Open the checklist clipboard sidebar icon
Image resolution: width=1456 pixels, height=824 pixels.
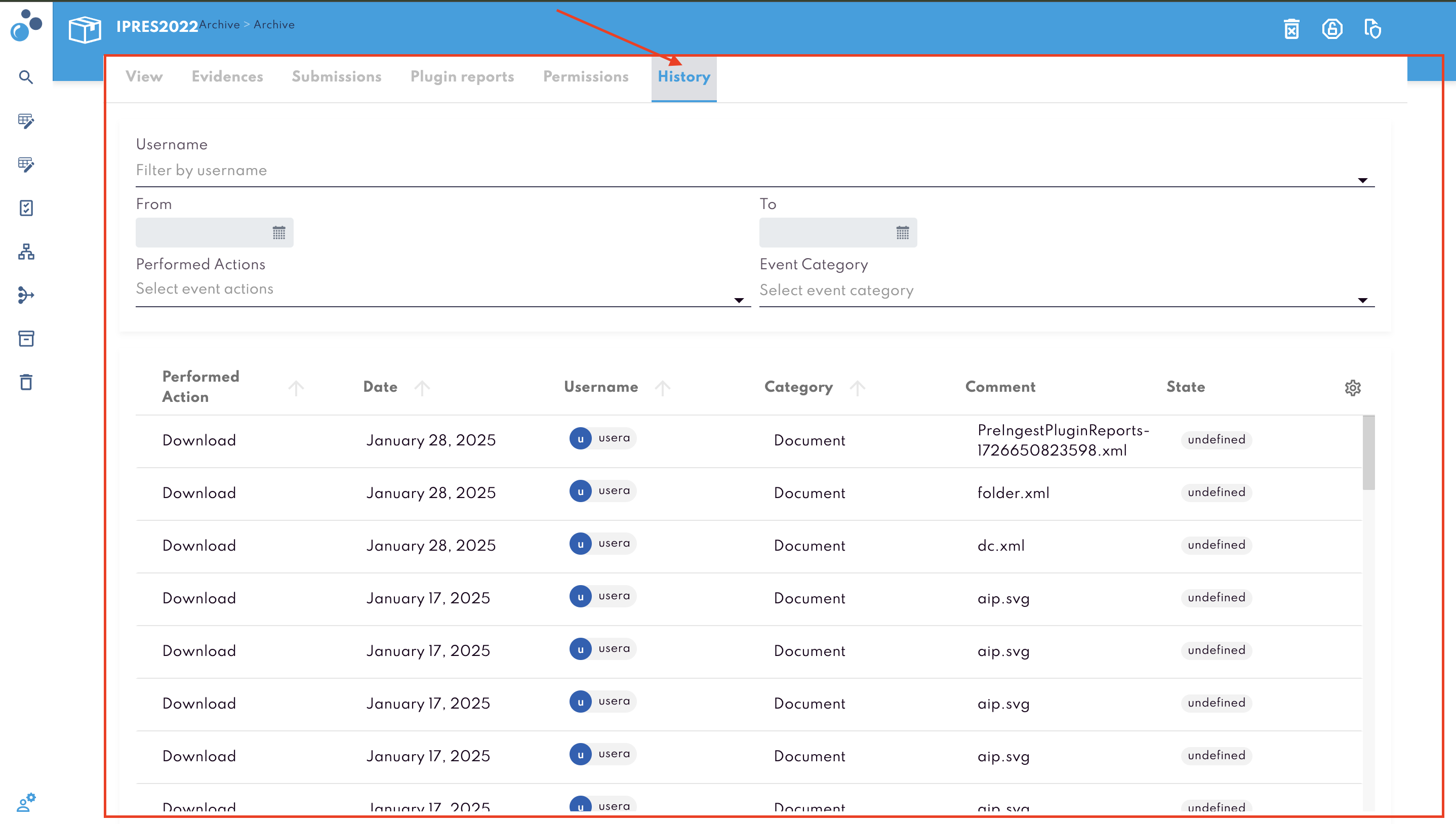(x=26, y=208)
